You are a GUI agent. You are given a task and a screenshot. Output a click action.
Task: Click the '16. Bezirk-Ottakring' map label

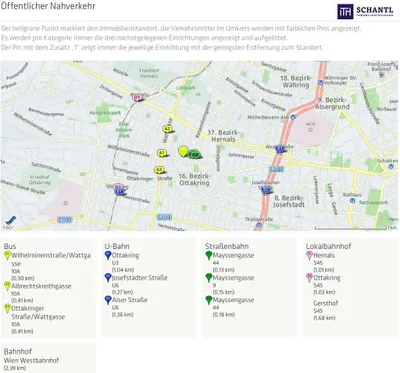[x=195, y=179]
